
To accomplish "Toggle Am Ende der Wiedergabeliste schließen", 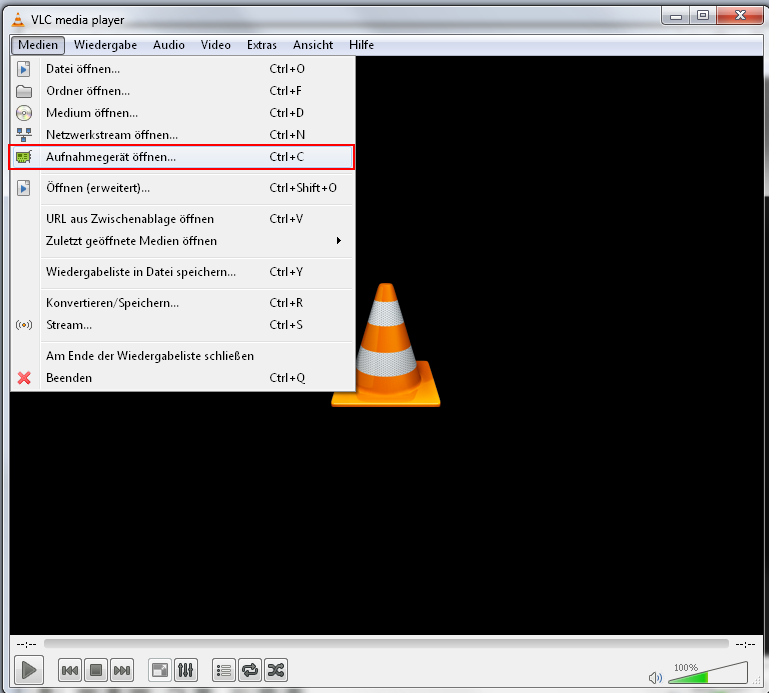I will click(x=182, y=356).
